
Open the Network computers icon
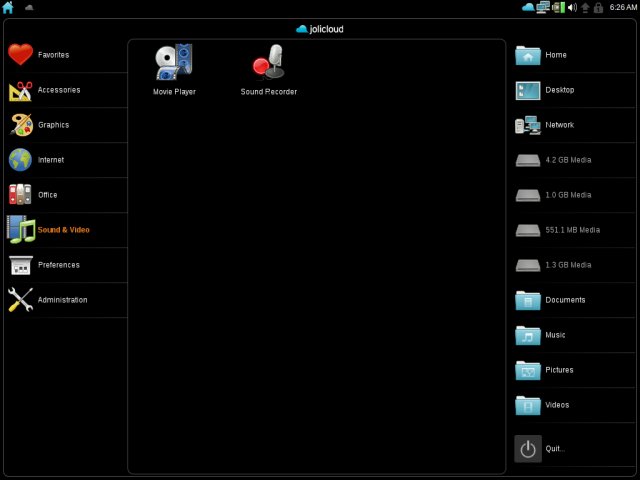[x=528, y=125]
